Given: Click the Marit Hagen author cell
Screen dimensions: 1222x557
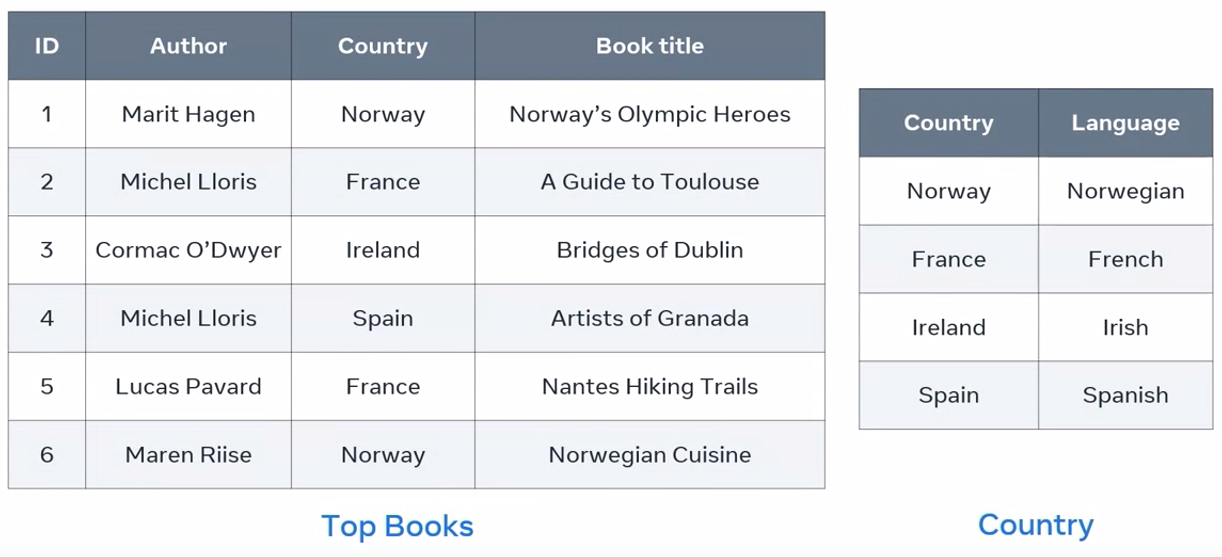Looking at the screenshot, I should [188, 114].
